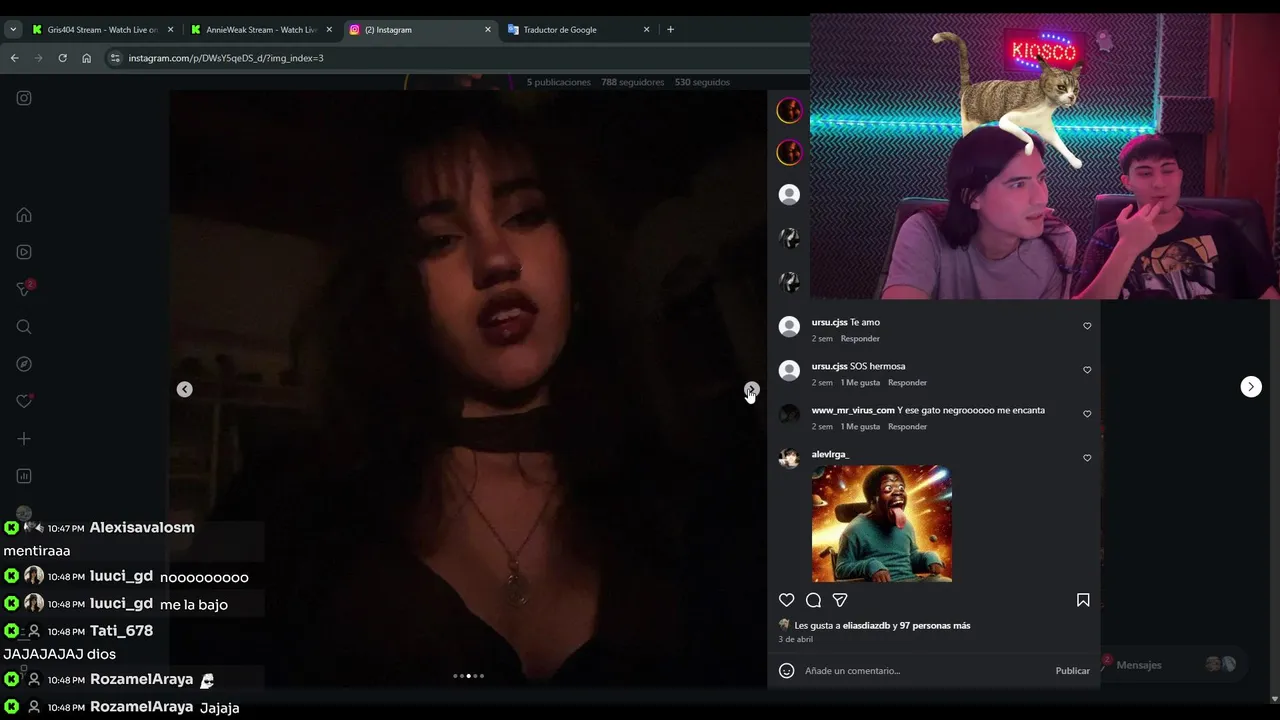The width and height of the screenshot is (1280, 720).
Task: Click the page scrollbar down arrow
Action: tap(1274, 699)
